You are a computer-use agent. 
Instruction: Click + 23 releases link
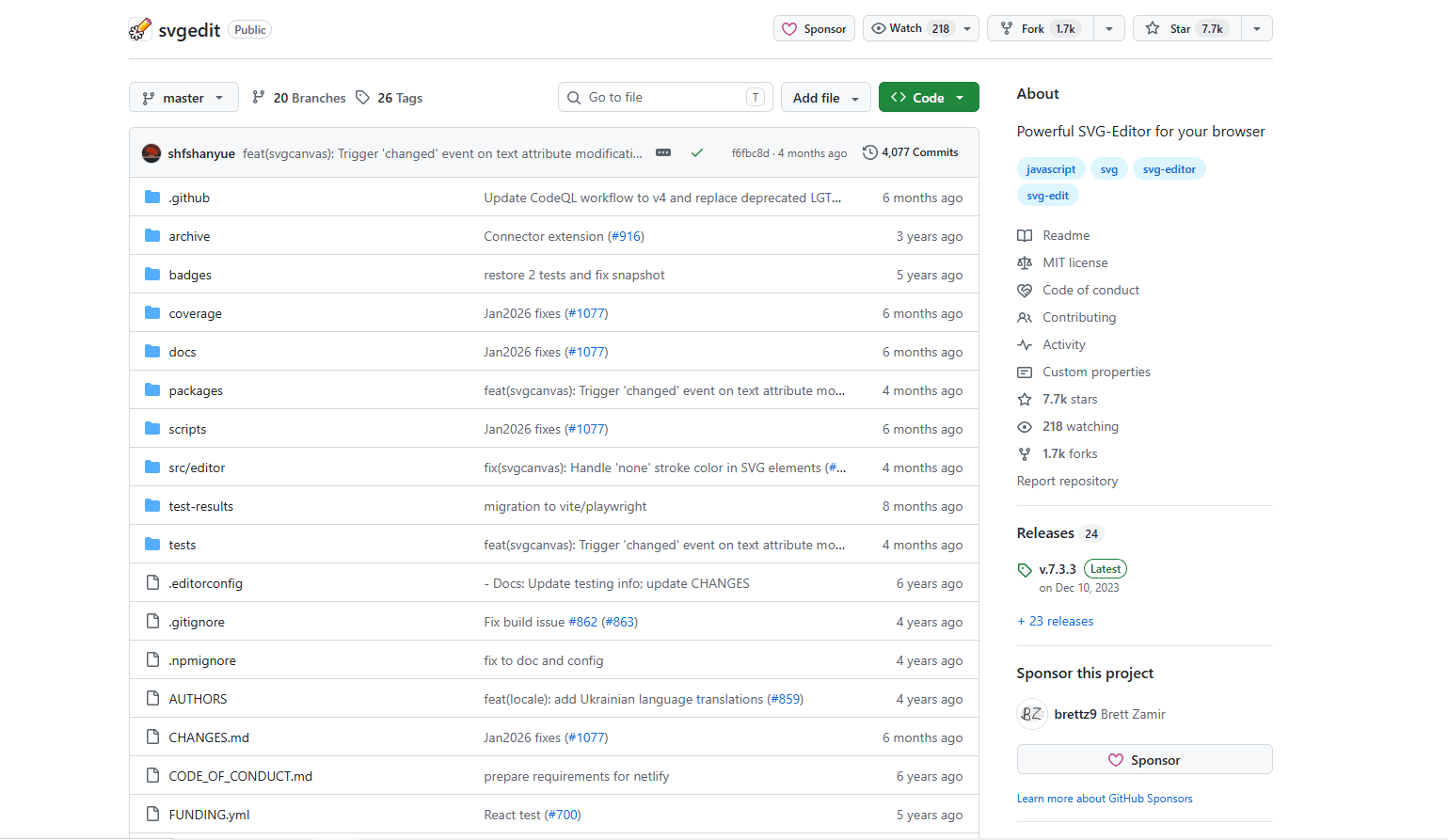(1055, 621)
